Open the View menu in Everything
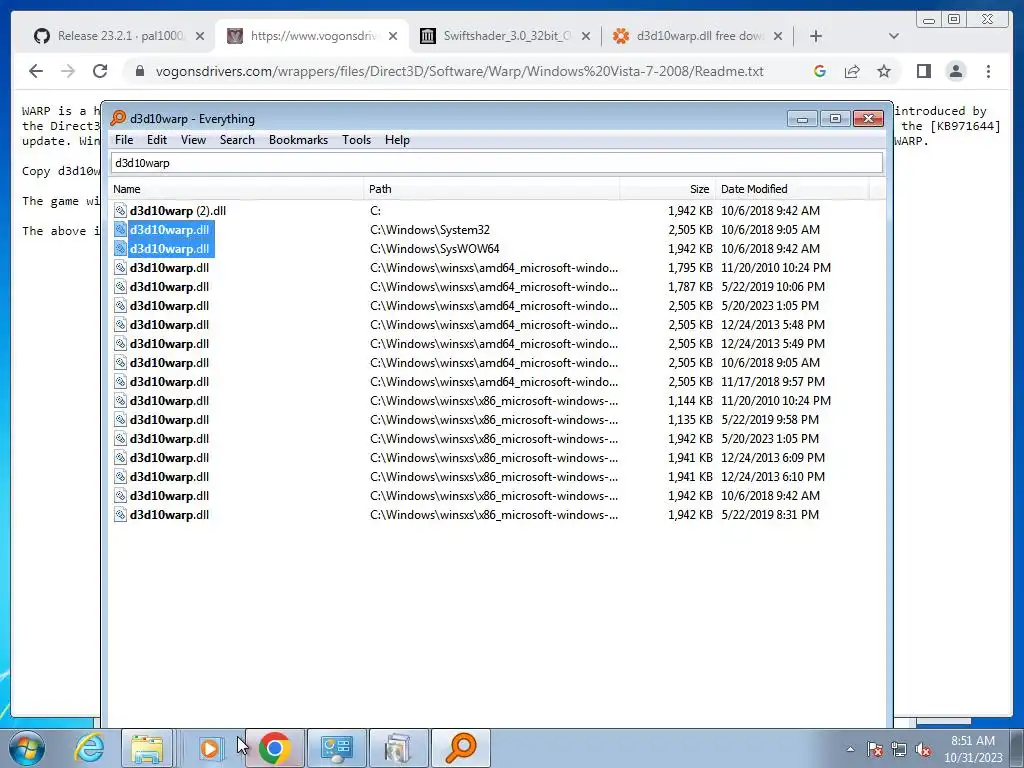Image resolution: width=1024 pixels, height=768 pixels. pos(193,140)
